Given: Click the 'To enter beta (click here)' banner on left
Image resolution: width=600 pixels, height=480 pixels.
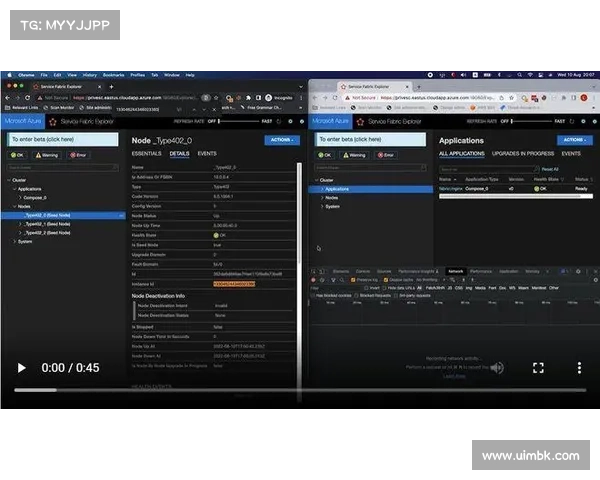Looking at the screenshot, I should (x=42, y=140).
